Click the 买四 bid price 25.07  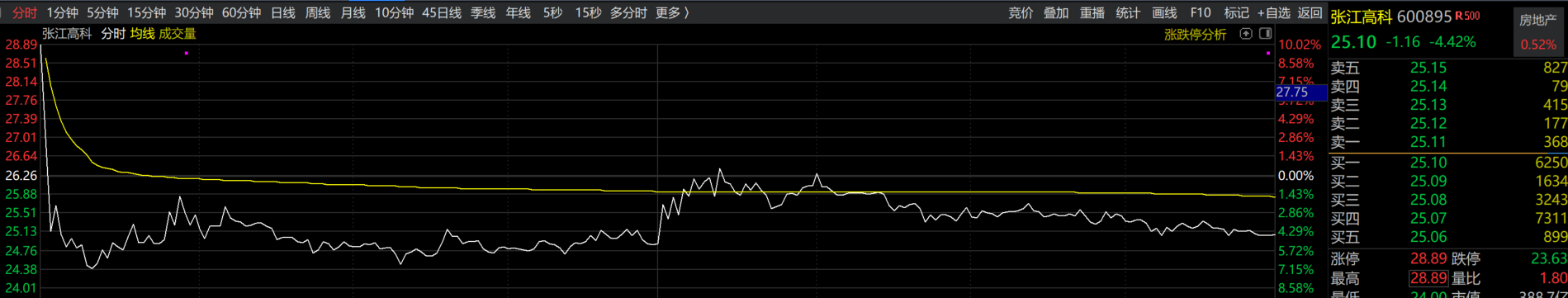point(1428,219)
